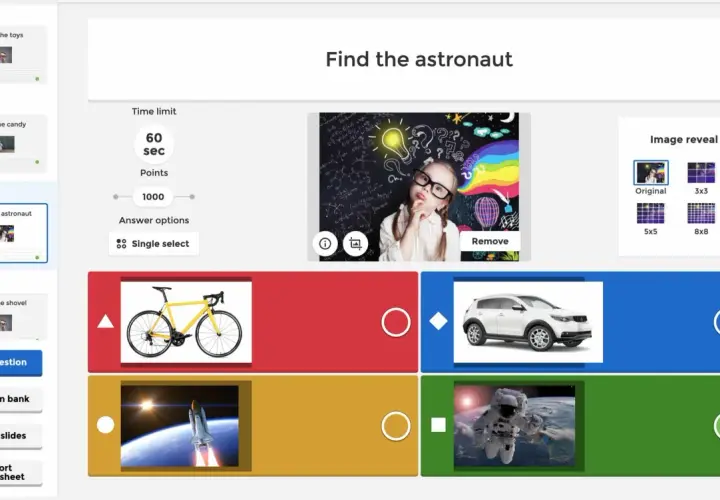This screenshot has height=500, width=720.
Task: Open the toys slide in sidebar
Action: point(23,55)
